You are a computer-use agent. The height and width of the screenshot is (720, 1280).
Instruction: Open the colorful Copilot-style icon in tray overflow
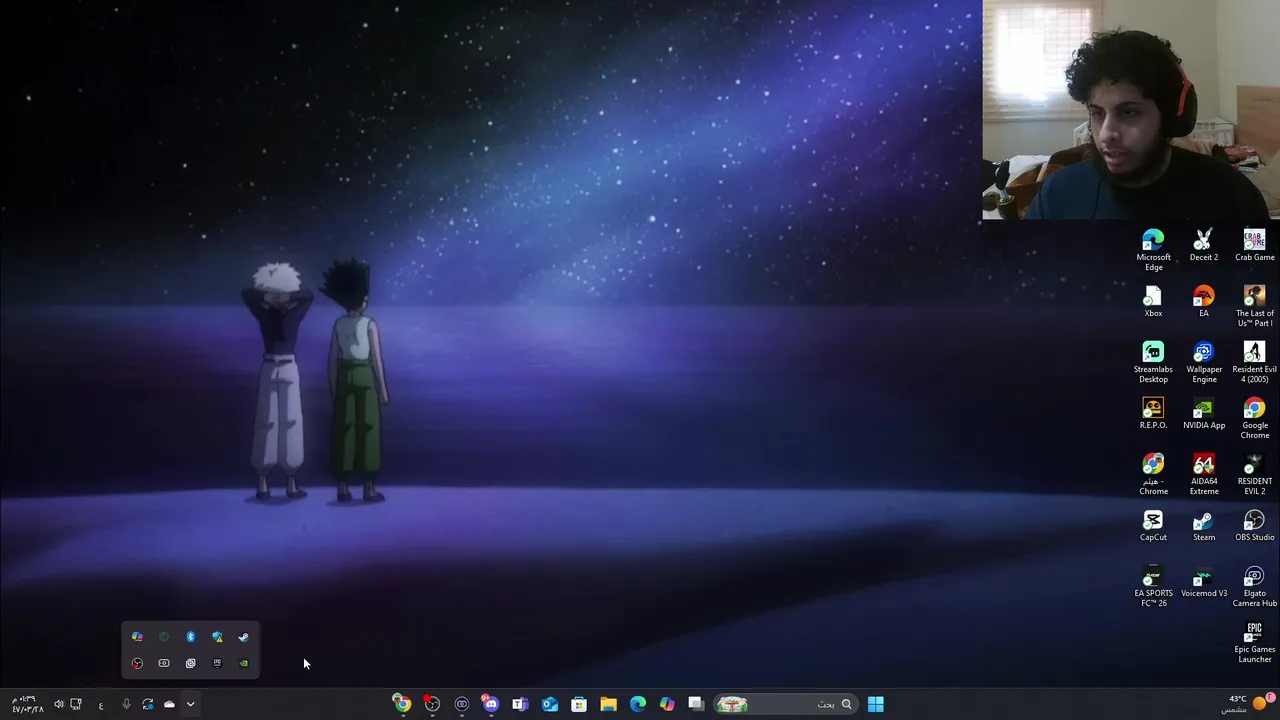pyautogui.click(x=137, y=637)
